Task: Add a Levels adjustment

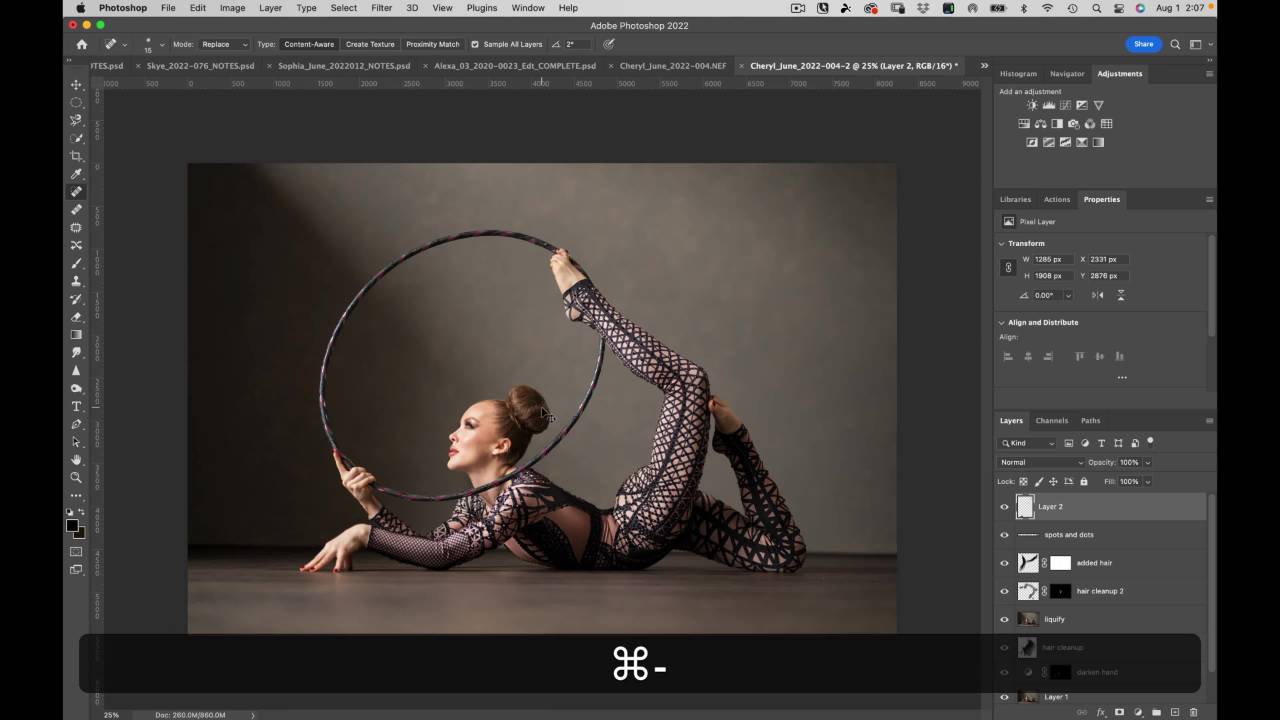Action: [1049, 105]
